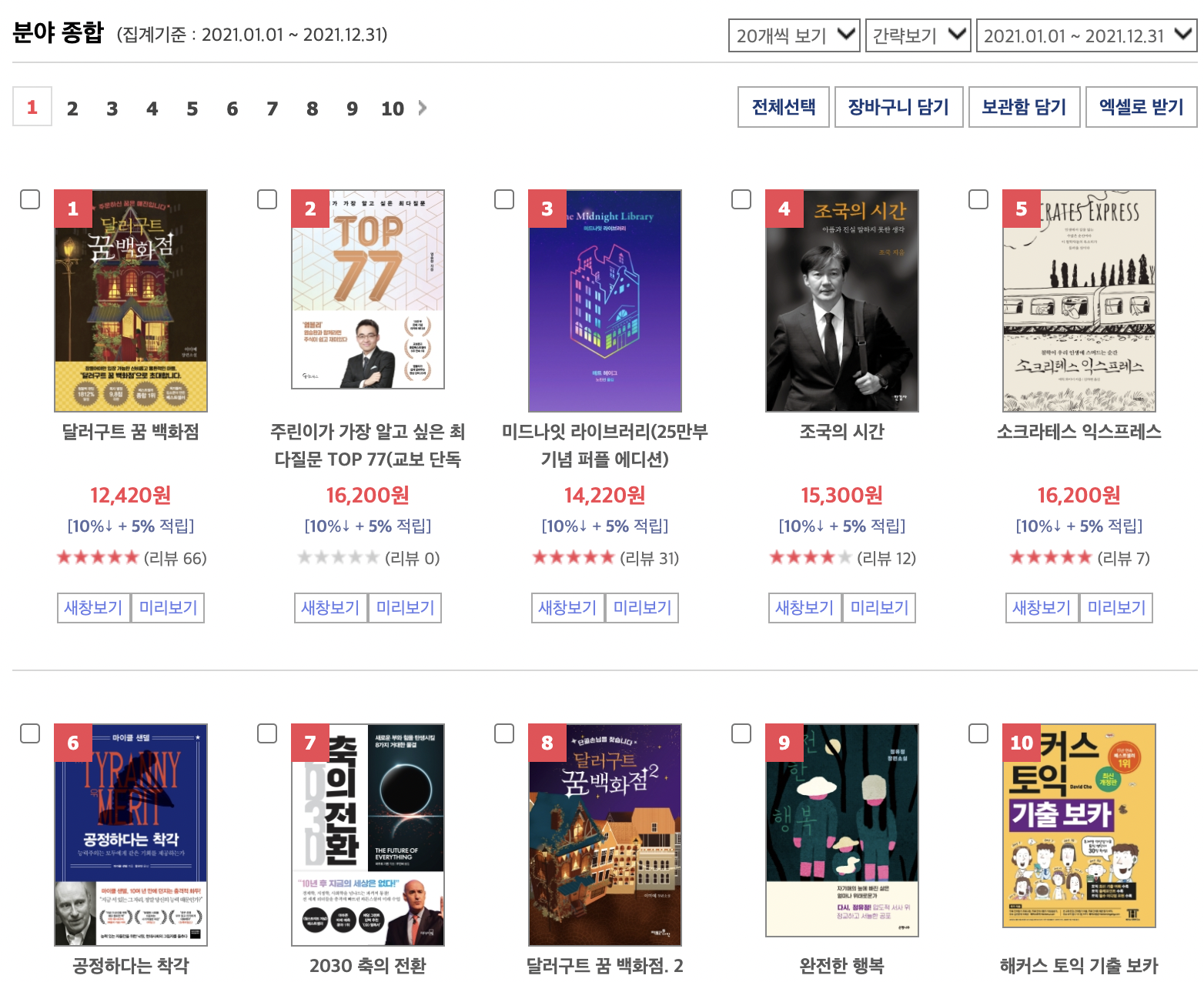Go to page 6

tap(232, 109)
